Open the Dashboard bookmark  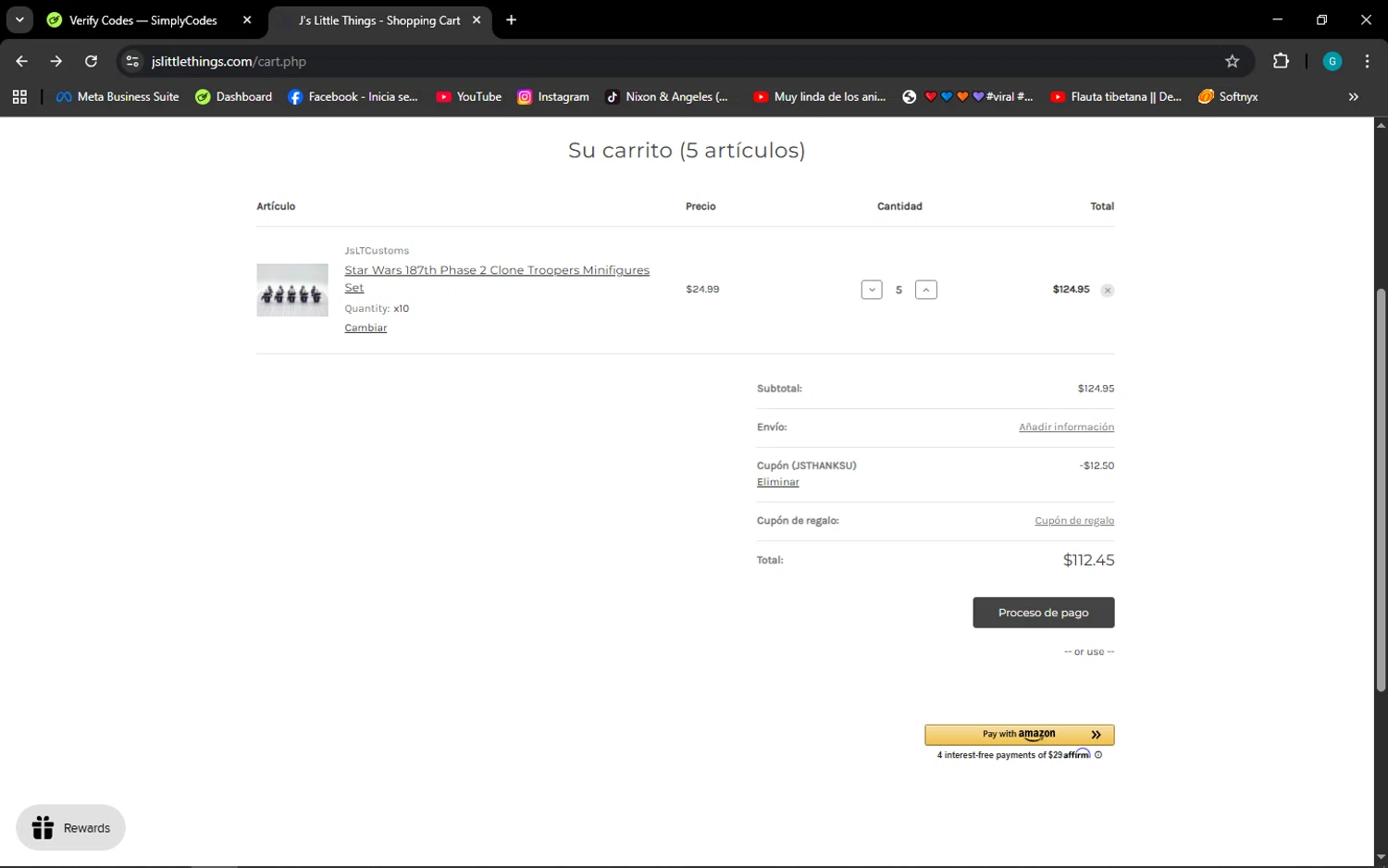pyautogui.click(x=233, y=96)
